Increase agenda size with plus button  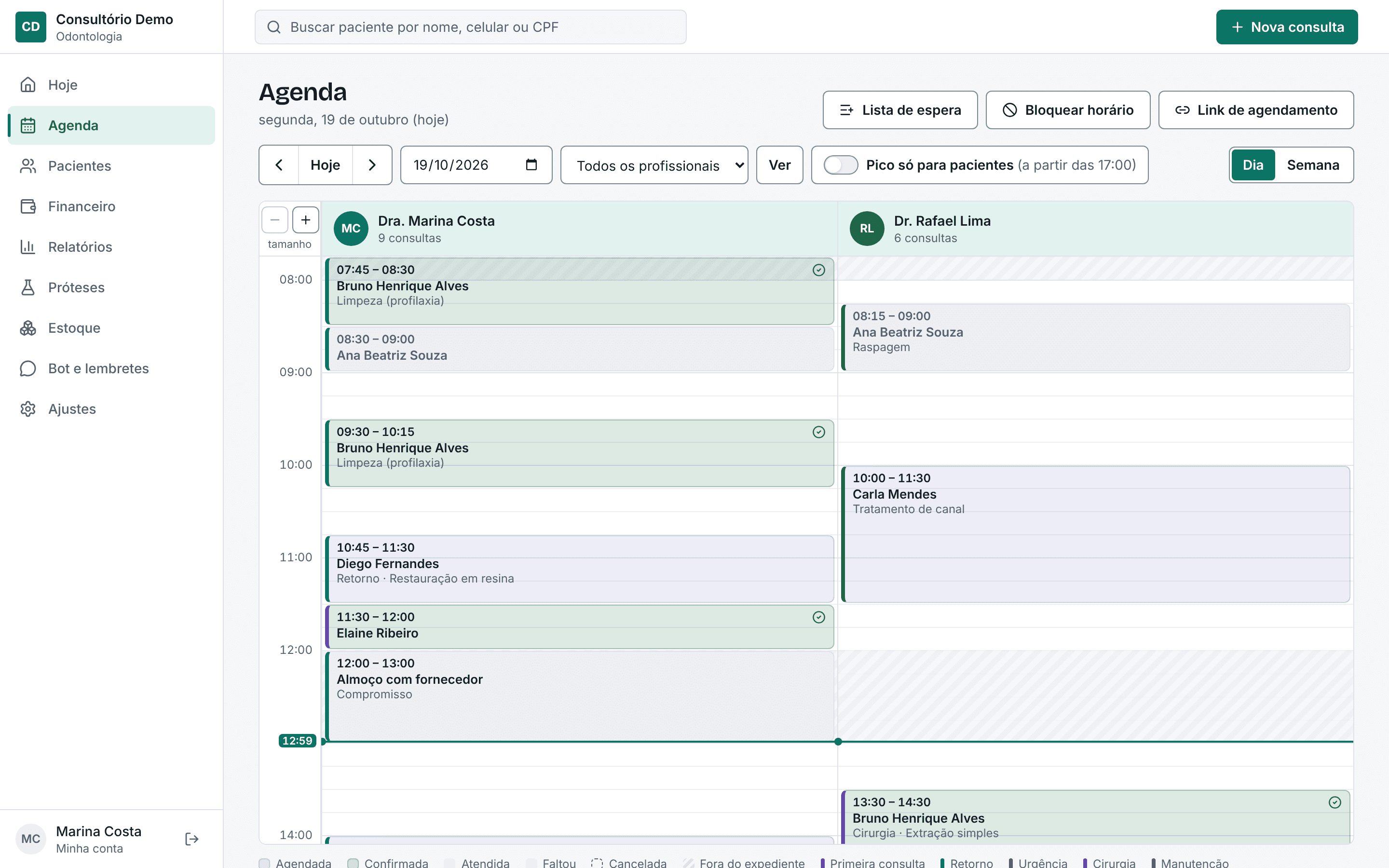coord(305,220)
